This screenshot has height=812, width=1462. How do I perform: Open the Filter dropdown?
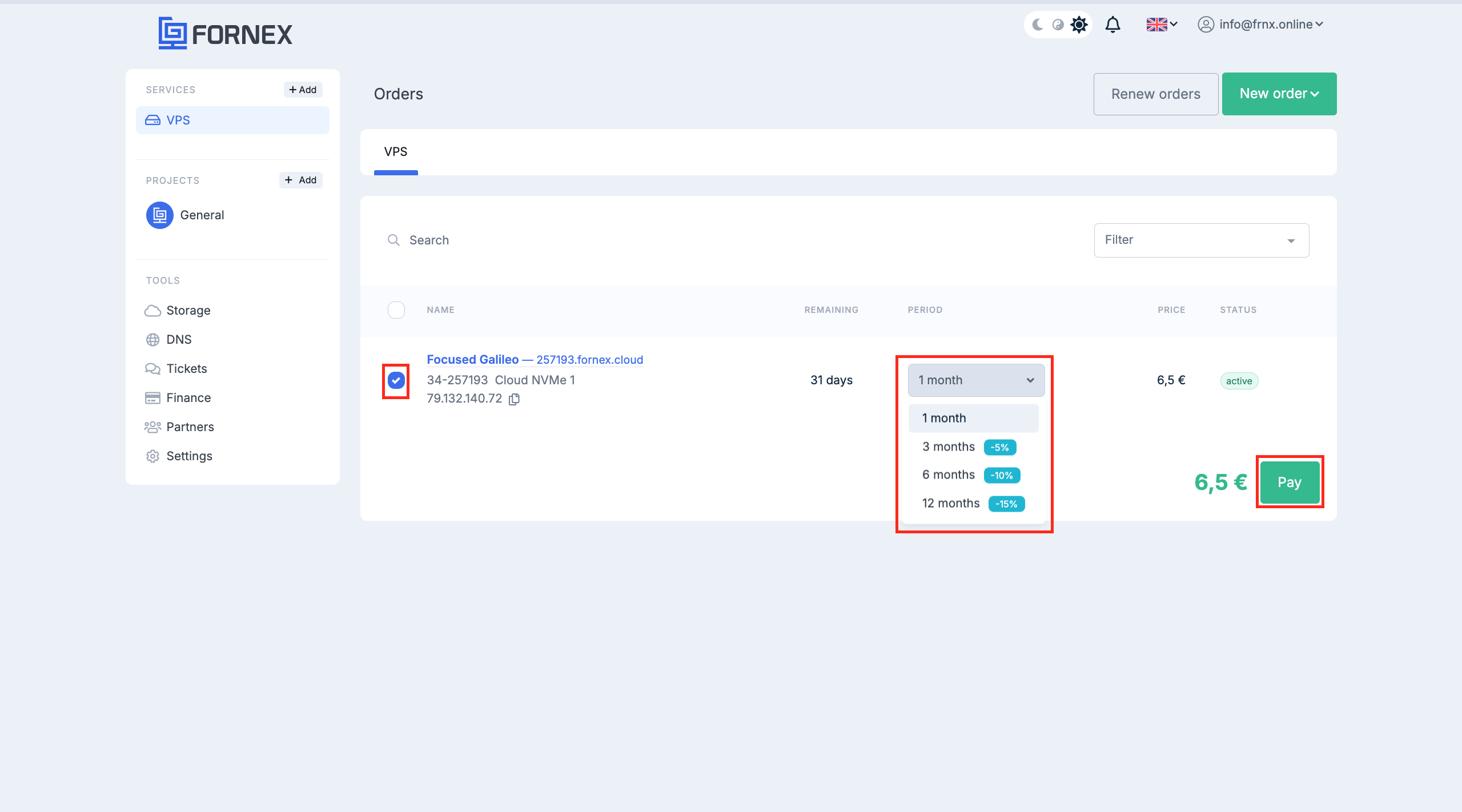tap(1201, 240)
